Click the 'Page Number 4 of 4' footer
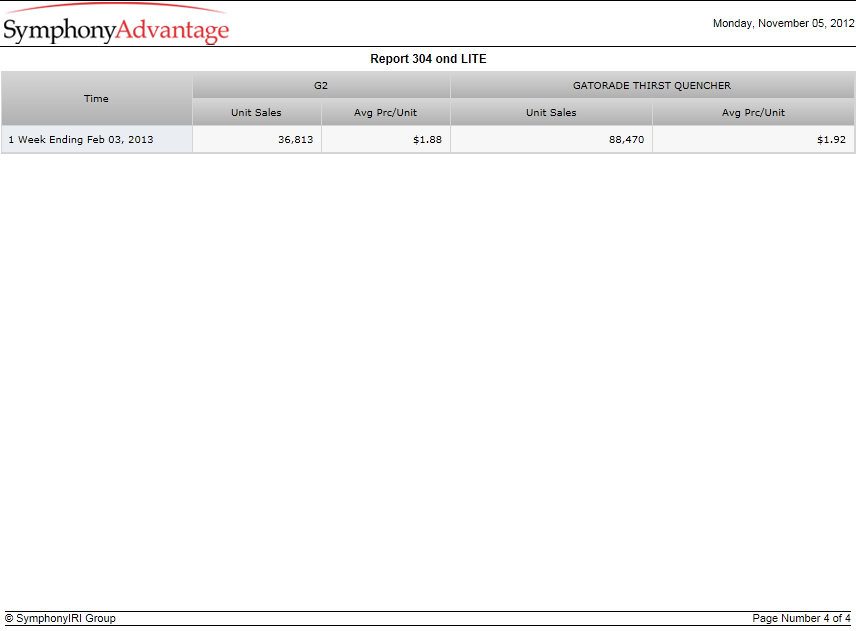Screen dimensions: 856x631 coord(801,618)
